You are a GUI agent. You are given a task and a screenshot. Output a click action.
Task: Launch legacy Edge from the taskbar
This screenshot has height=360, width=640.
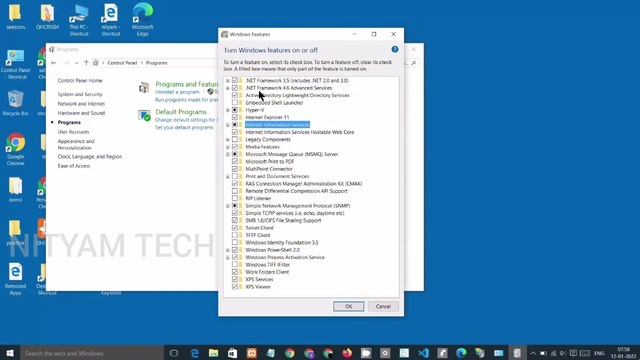point(195,353)
